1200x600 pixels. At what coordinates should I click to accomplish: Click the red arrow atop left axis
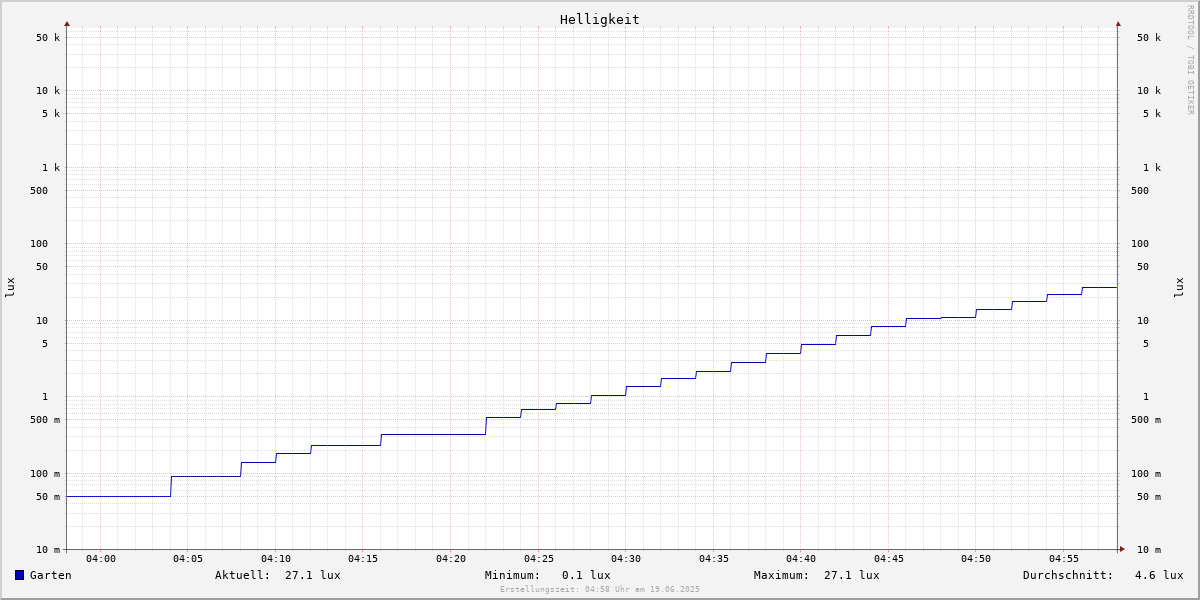click(67, 23)
